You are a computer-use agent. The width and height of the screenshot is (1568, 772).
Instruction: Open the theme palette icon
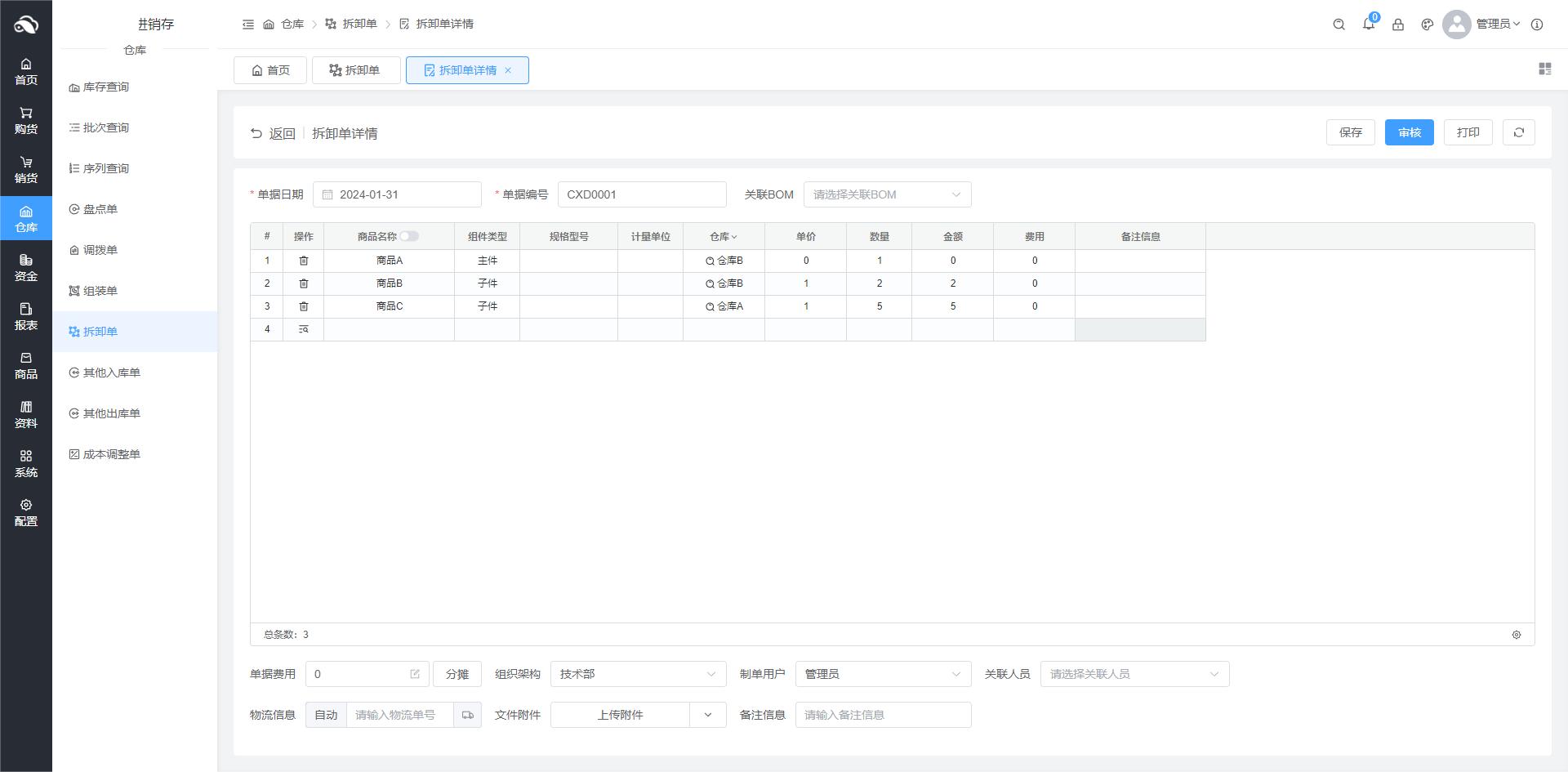(1427, 25)
